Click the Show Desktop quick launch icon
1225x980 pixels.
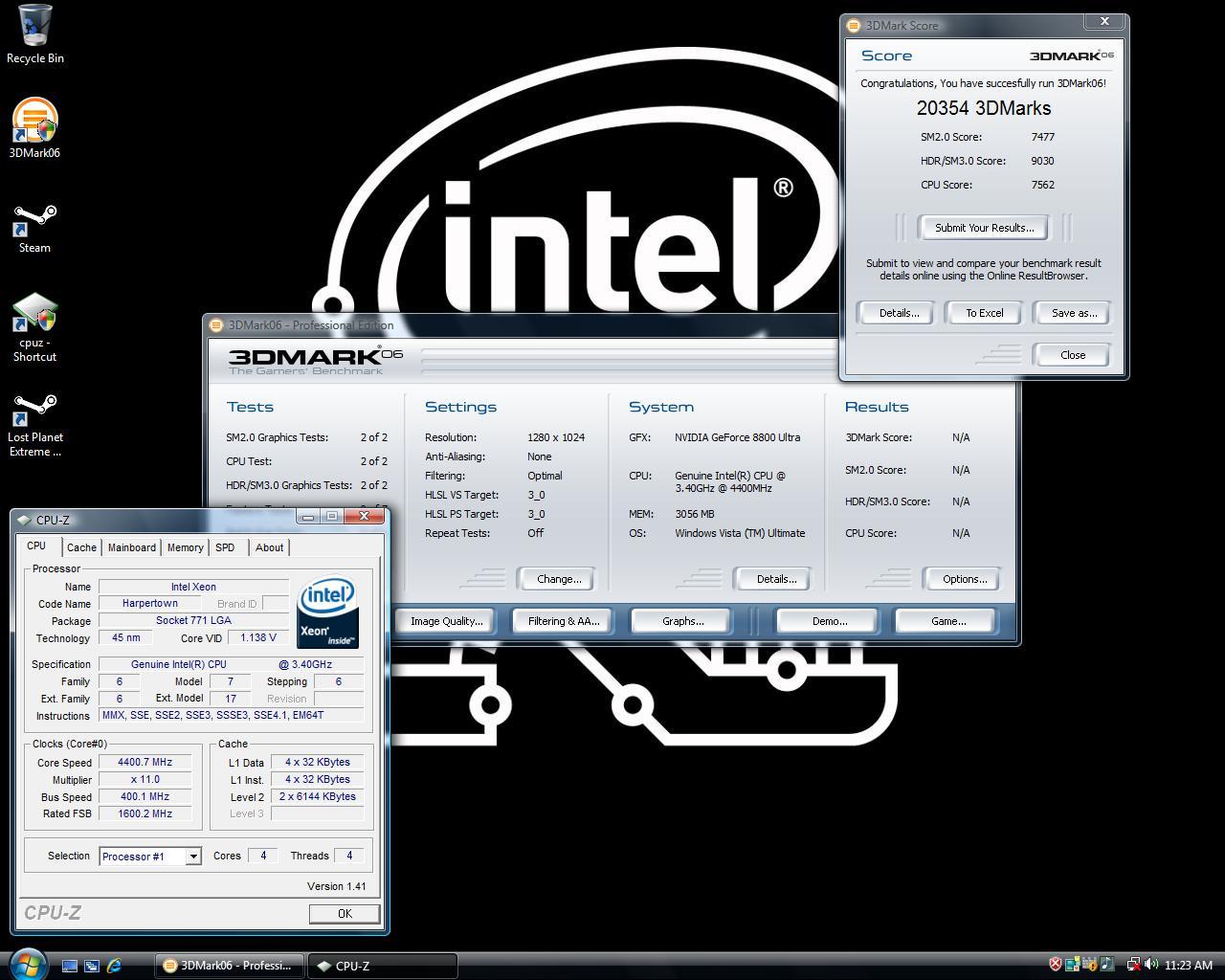(x=70, y=966)
